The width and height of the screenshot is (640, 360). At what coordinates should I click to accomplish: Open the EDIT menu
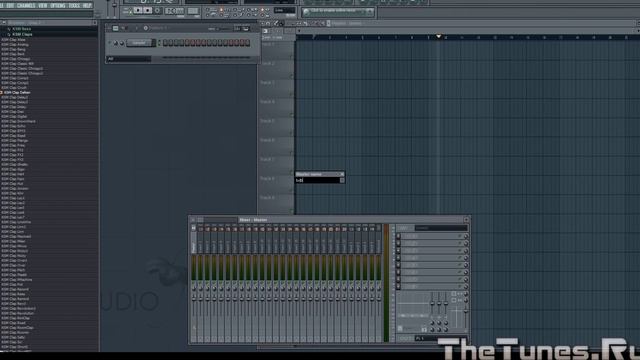[11, 6]
